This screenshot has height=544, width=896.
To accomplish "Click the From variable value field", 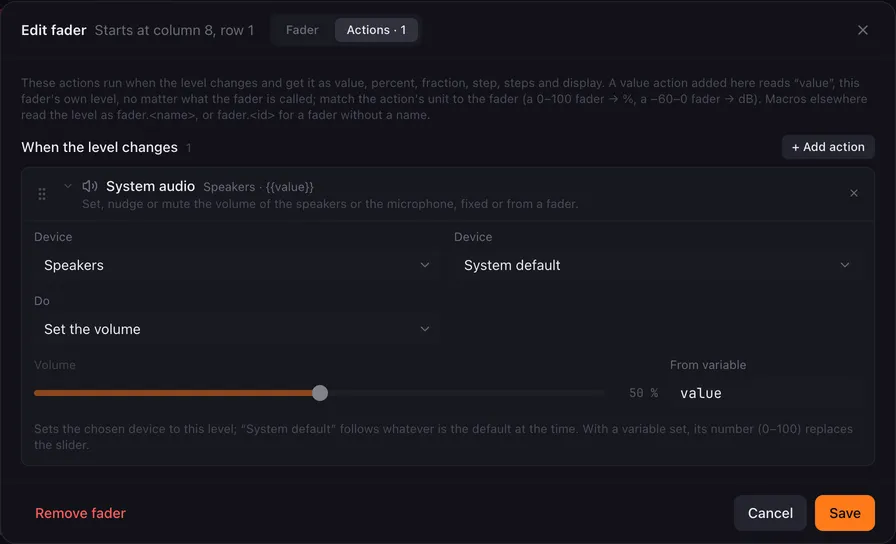I will (x=766, y=393).
